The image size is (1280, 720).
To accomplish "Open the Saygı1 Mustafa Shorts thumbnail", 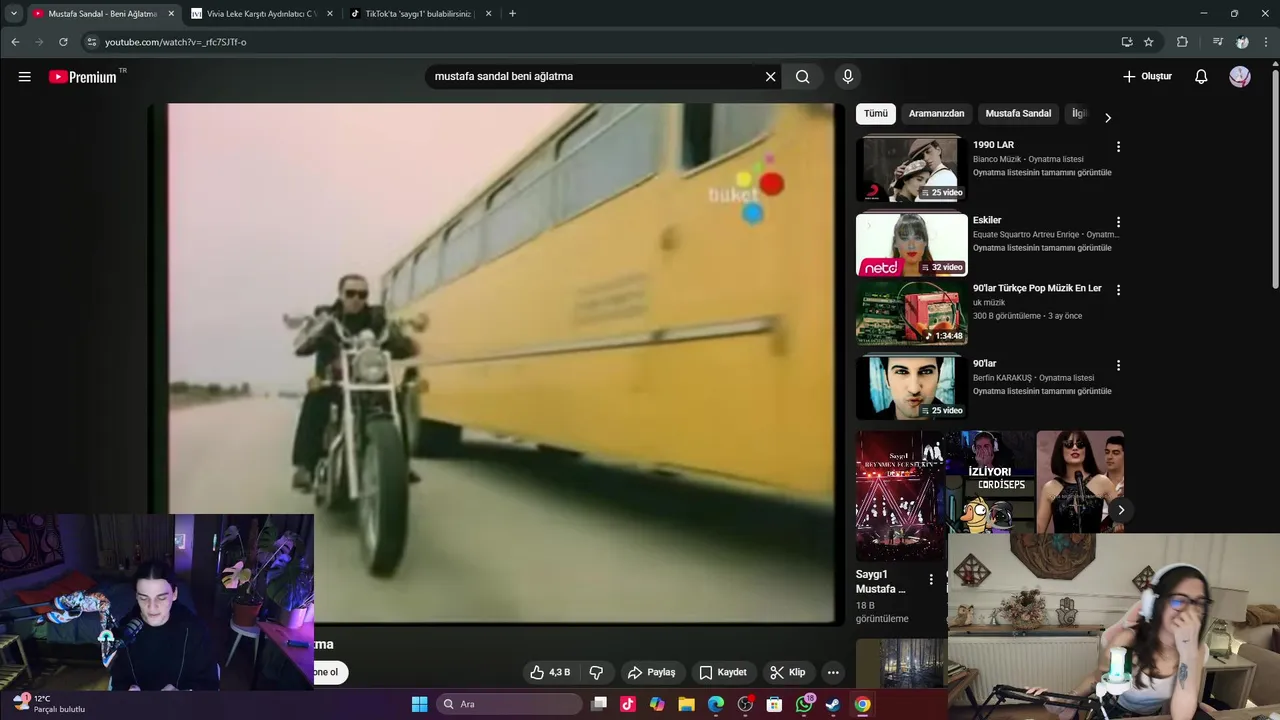I will tap(899, 496).
